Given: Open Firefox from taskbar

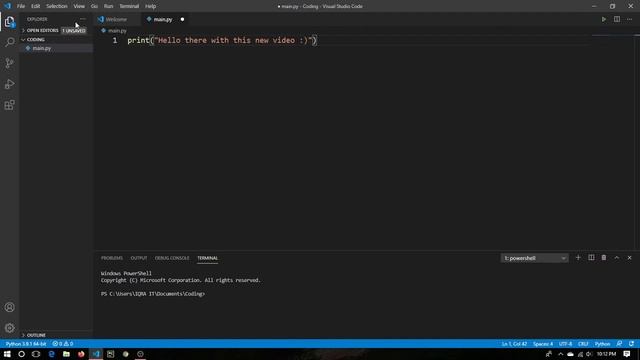Looking at the screenshot, I should [81, 354].
